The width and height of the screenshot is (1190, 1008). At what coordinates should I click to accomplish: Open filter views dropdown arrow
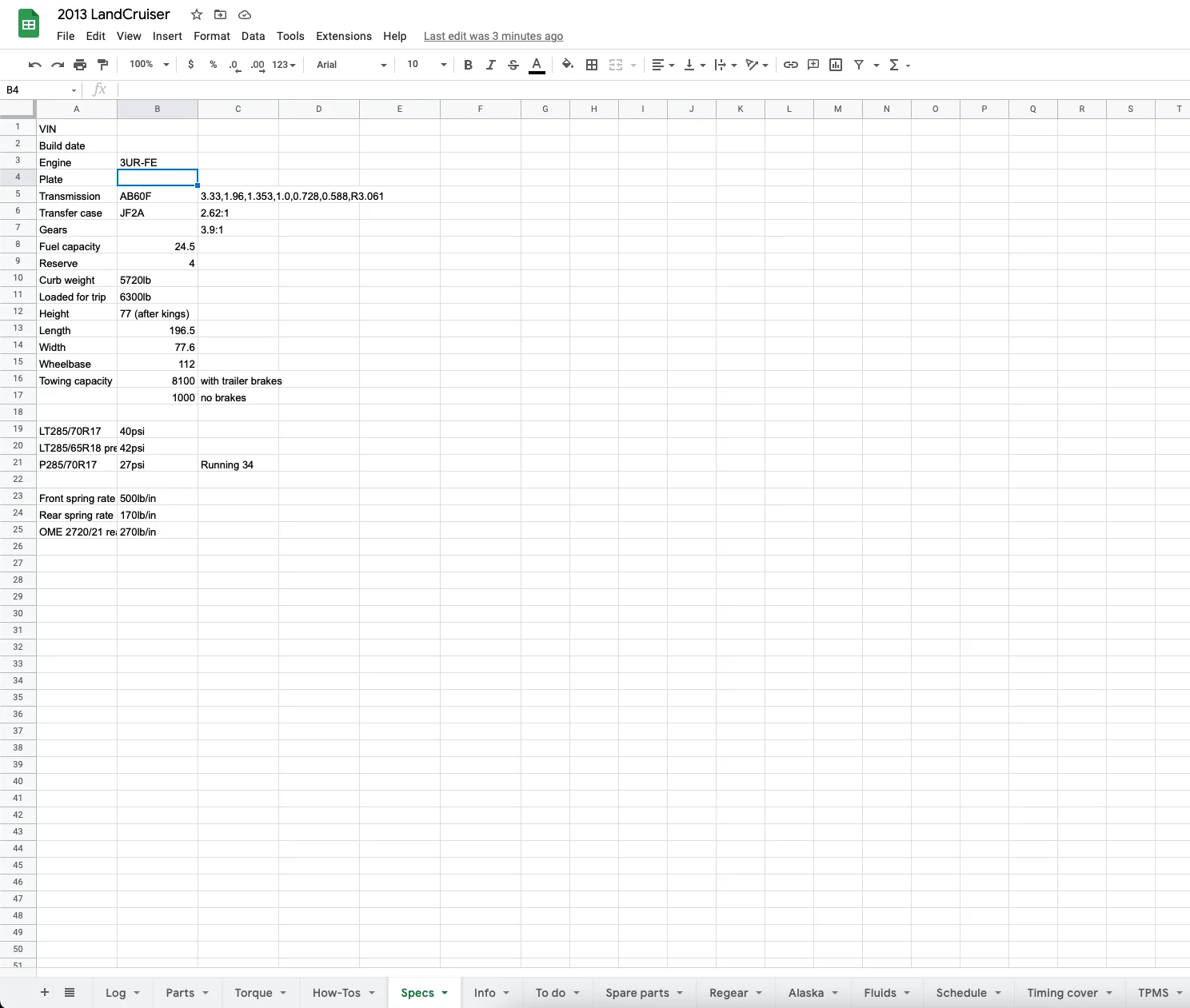[x=877, y=66]
